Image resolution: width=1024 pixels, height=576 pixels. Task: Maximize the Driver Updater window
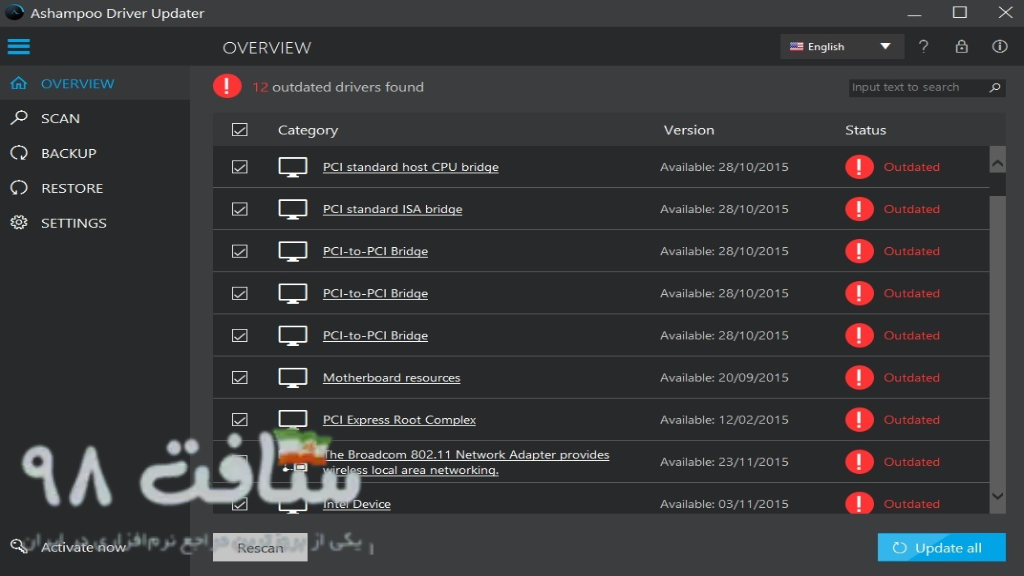coord(960,12)
